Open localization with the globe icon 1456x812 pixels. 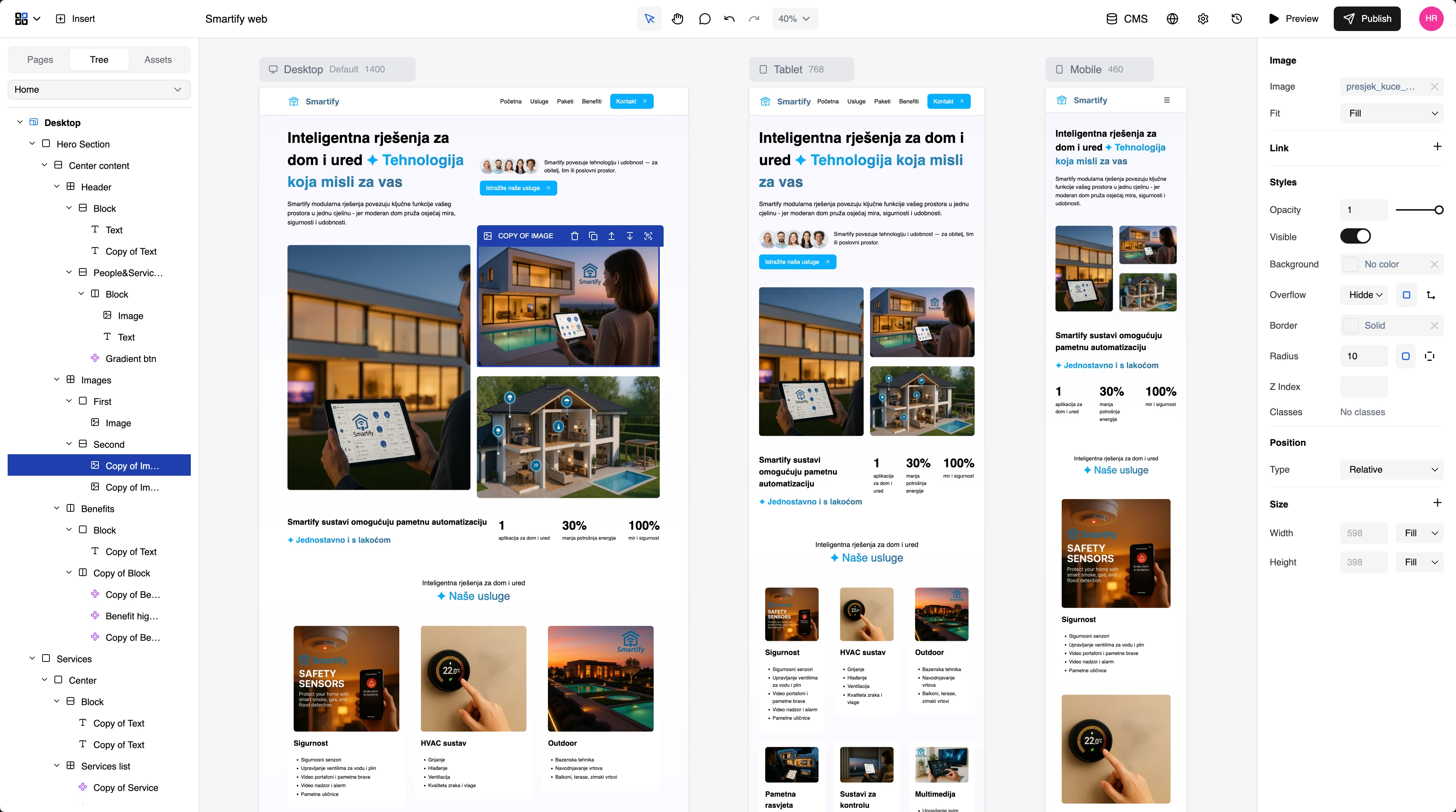pyautogui.click(x=1172, y=19)
